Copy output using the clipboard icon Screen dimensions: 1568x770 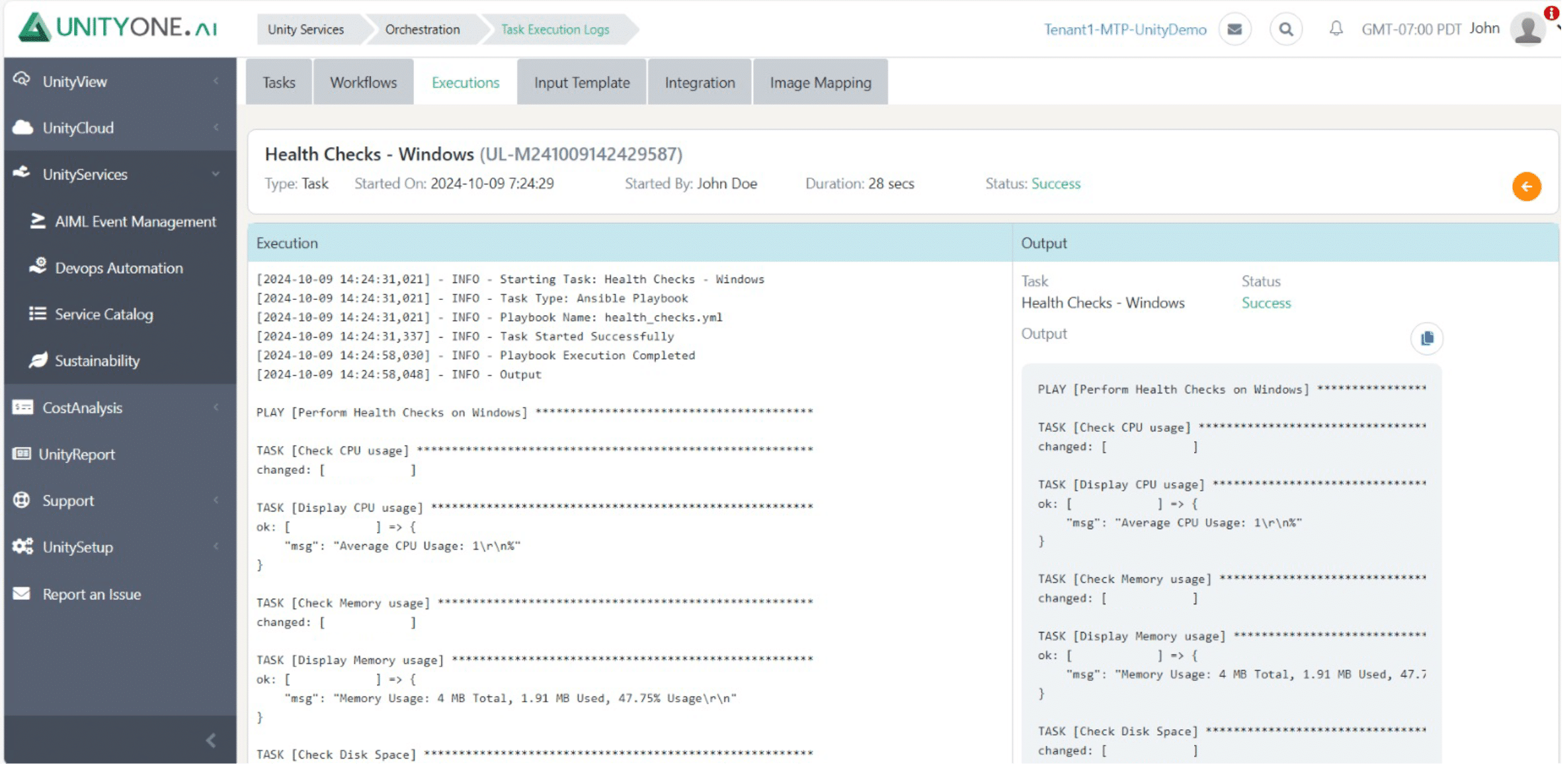[1427, 338]
